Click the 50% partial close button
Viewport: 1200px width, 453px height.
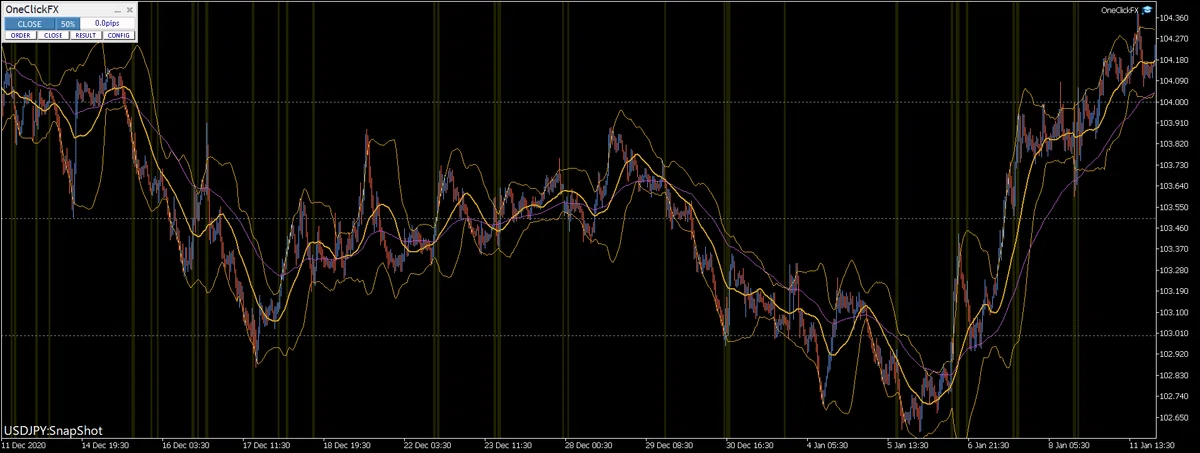68,23
